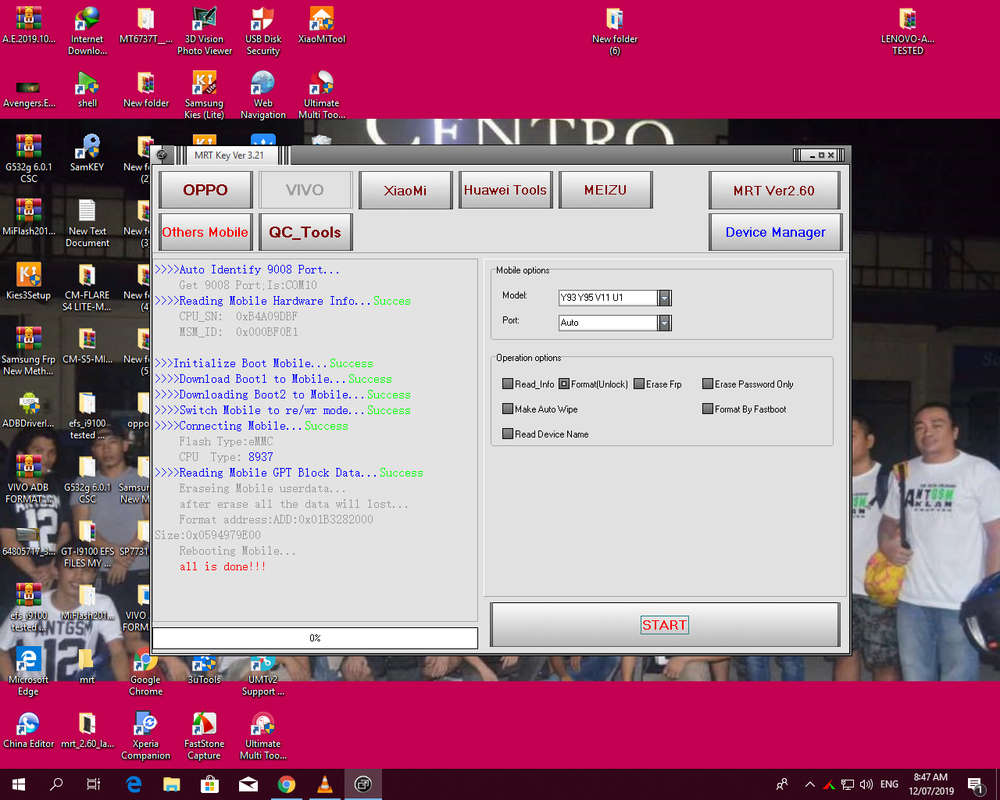Viewport: 1000px width, 800px height.
Task: Open UMTv2 Support desktop icon
Action: click(263, 676)
